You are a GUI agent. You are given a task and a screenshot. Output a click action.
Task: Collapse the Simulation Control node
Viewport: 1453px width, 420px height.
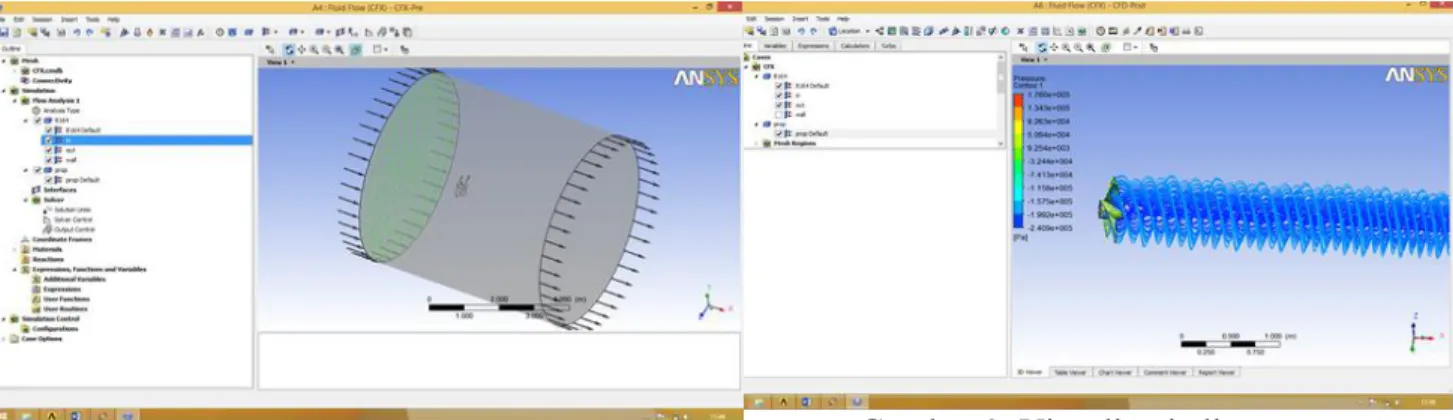point(4,319)
